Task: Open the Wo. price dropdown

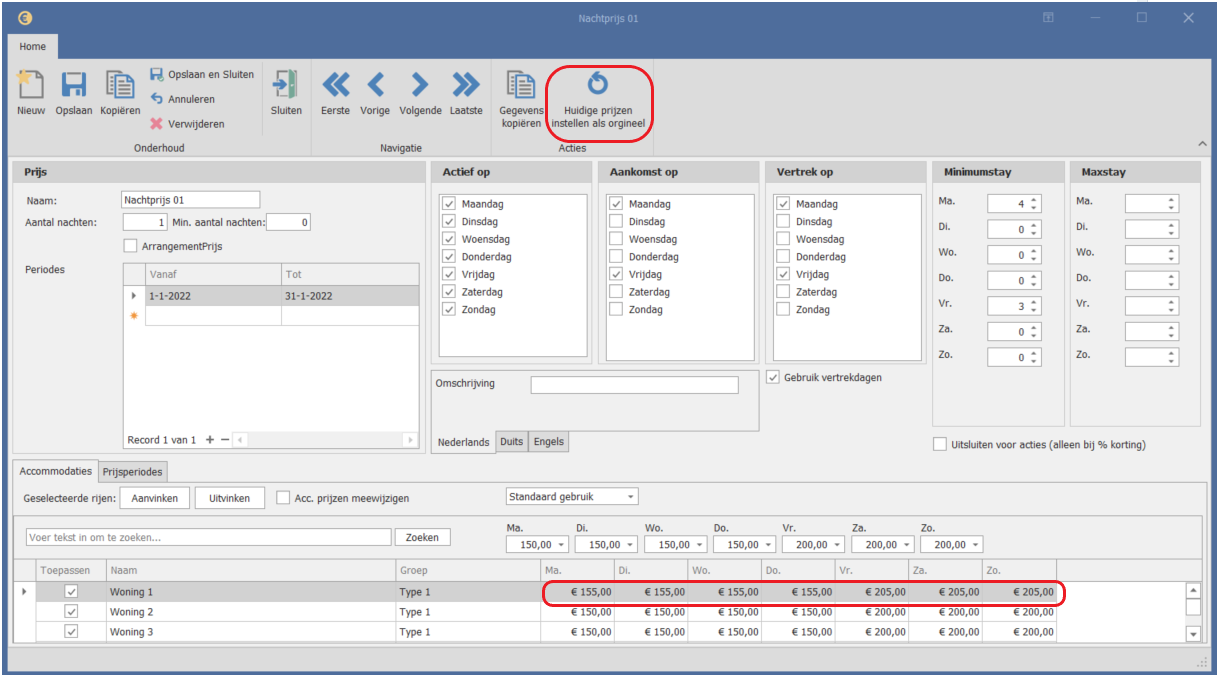Action: 698,545
